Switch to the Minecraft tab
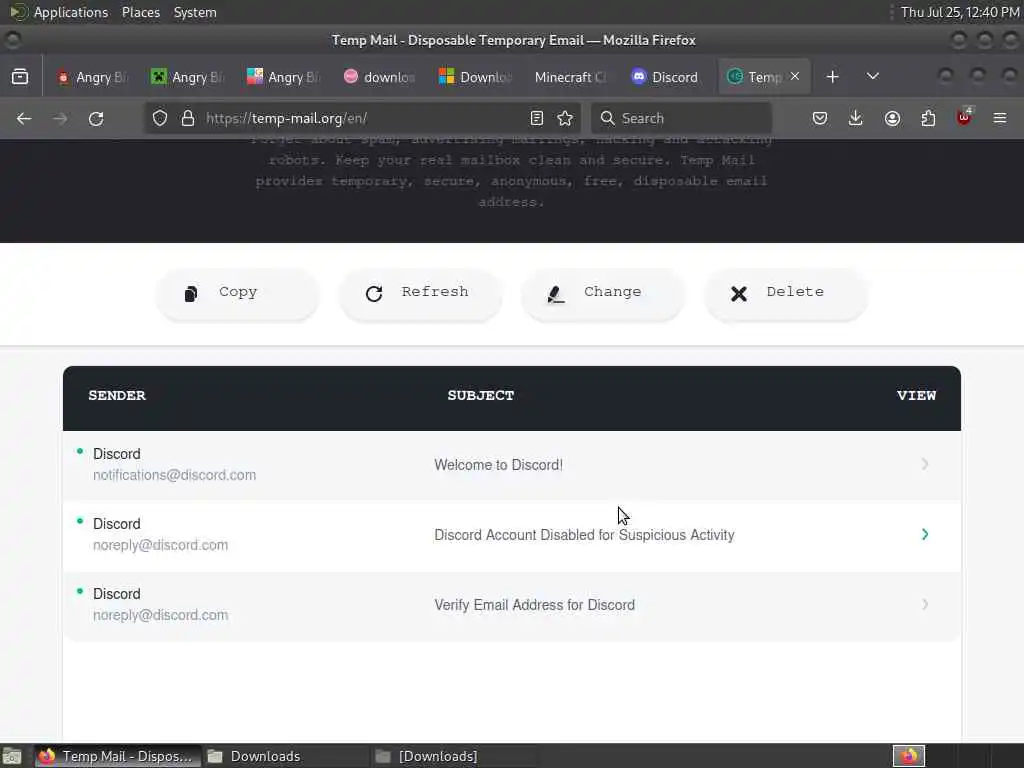This screenshot has width=1024, height=768. tap(571, 77)
